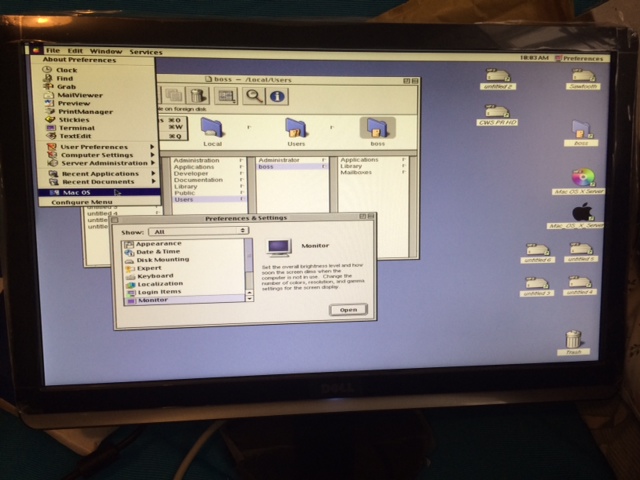Expand the Computer Settings submenu
Screen dimensions: 640x480
(x=100, y=155)
